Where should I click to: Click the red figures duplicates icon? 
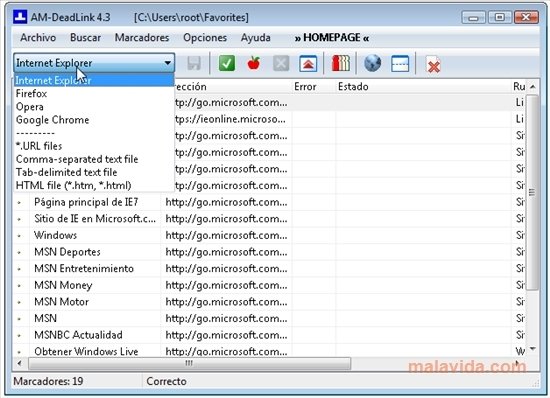tap(341, 63)
